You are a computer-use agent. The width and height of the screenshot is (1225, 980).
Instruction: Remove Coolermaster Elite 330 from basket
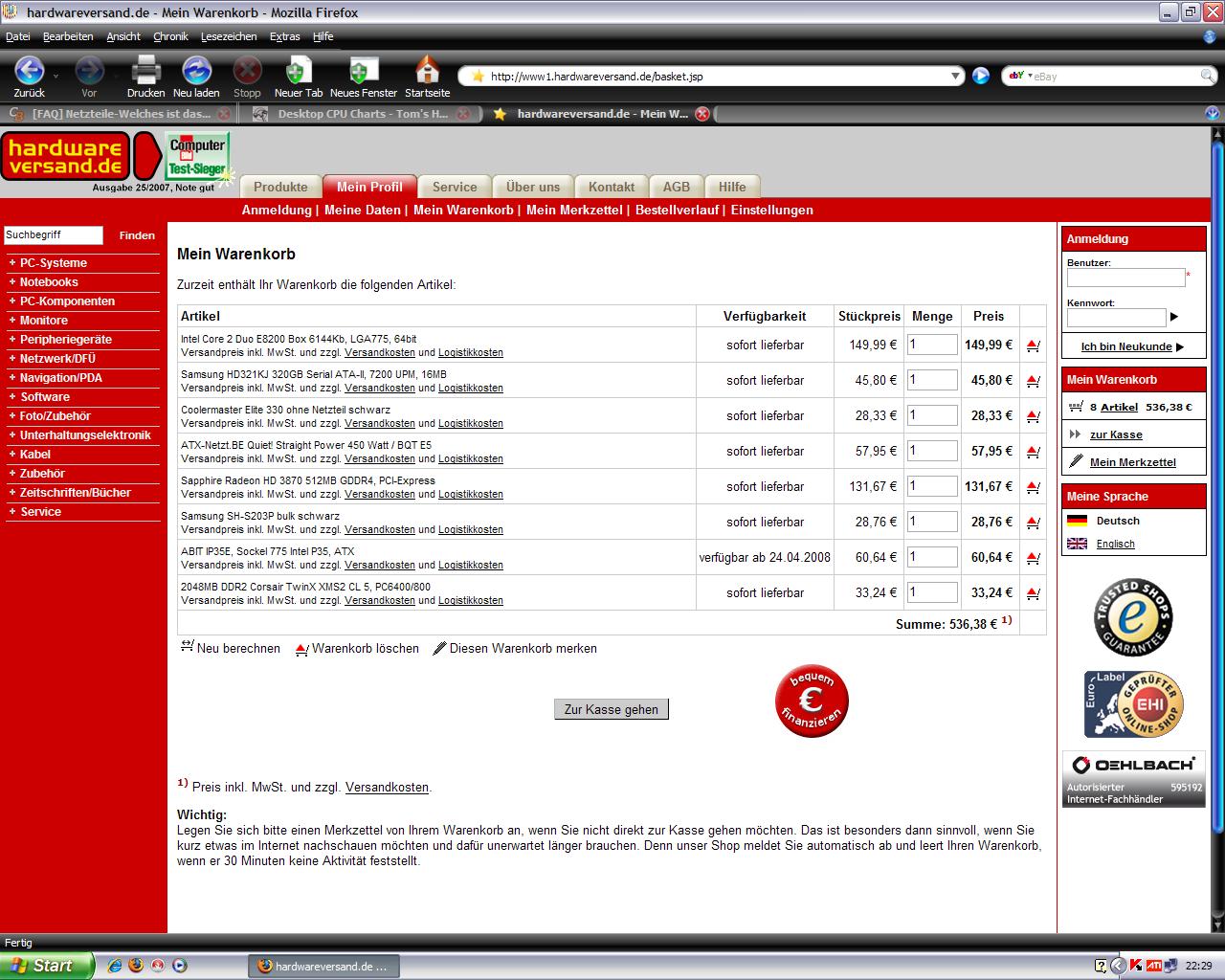coord(1033,416)
